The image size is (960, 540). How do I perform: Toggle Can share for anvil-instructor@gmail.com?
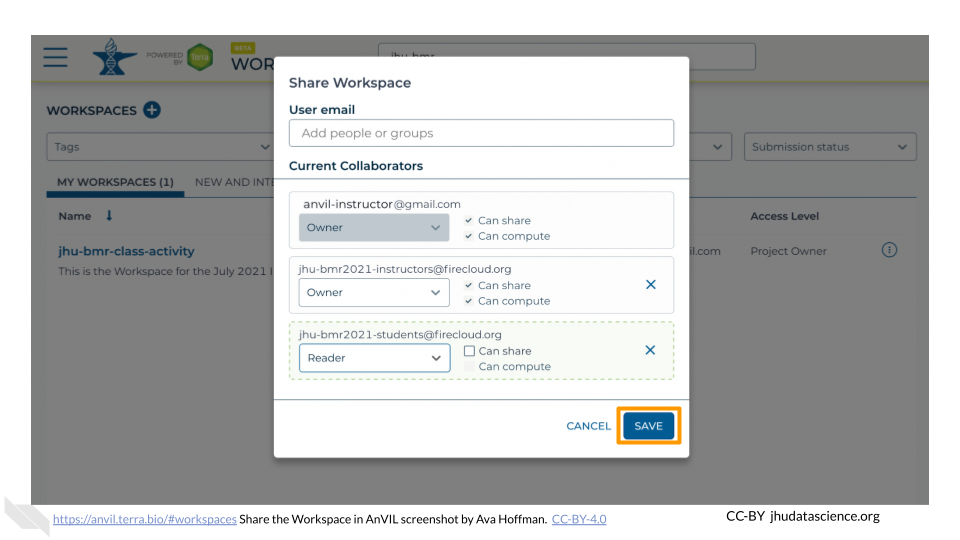468,220
